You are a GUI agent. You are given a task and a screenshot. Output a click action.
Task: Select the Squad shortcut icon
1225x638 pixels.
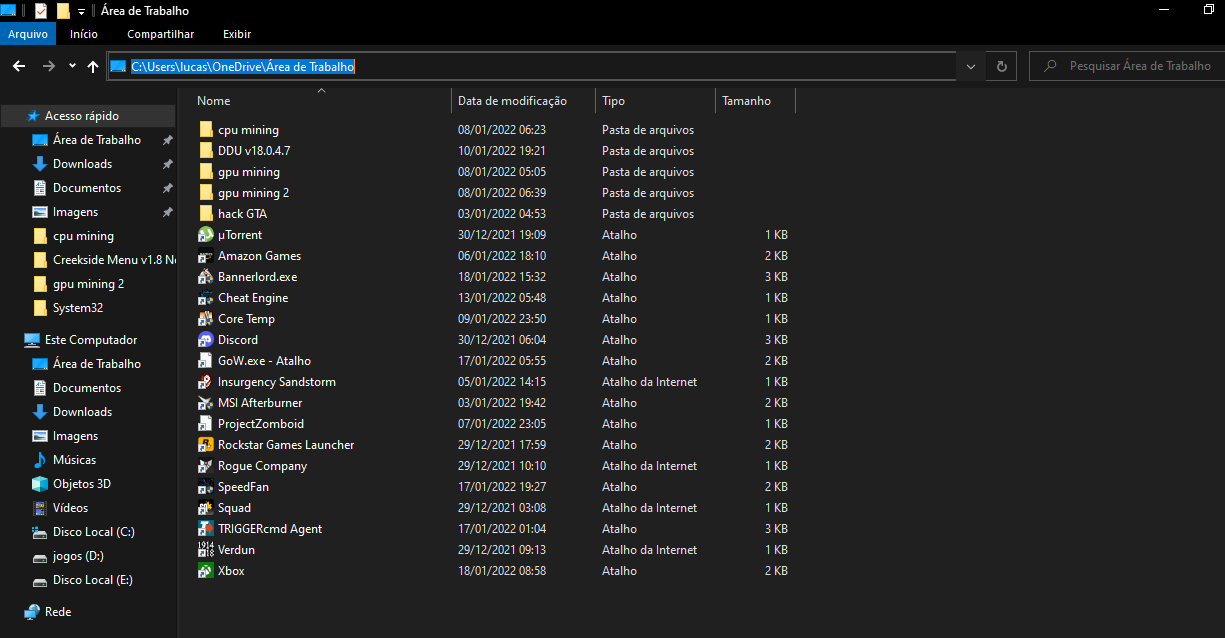[x=206, y=508]
